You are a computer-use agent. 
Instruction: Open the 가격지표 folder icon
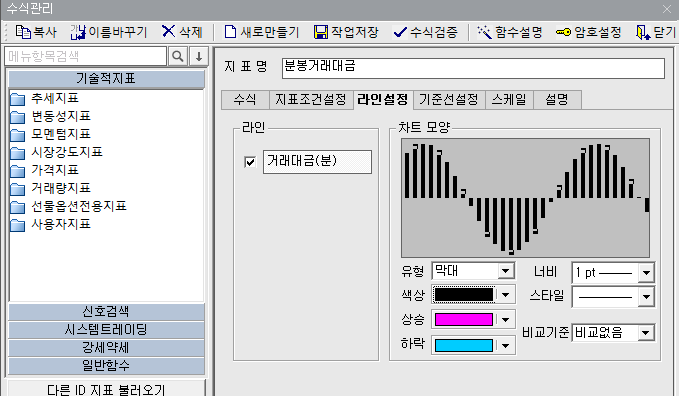[18, 171]
